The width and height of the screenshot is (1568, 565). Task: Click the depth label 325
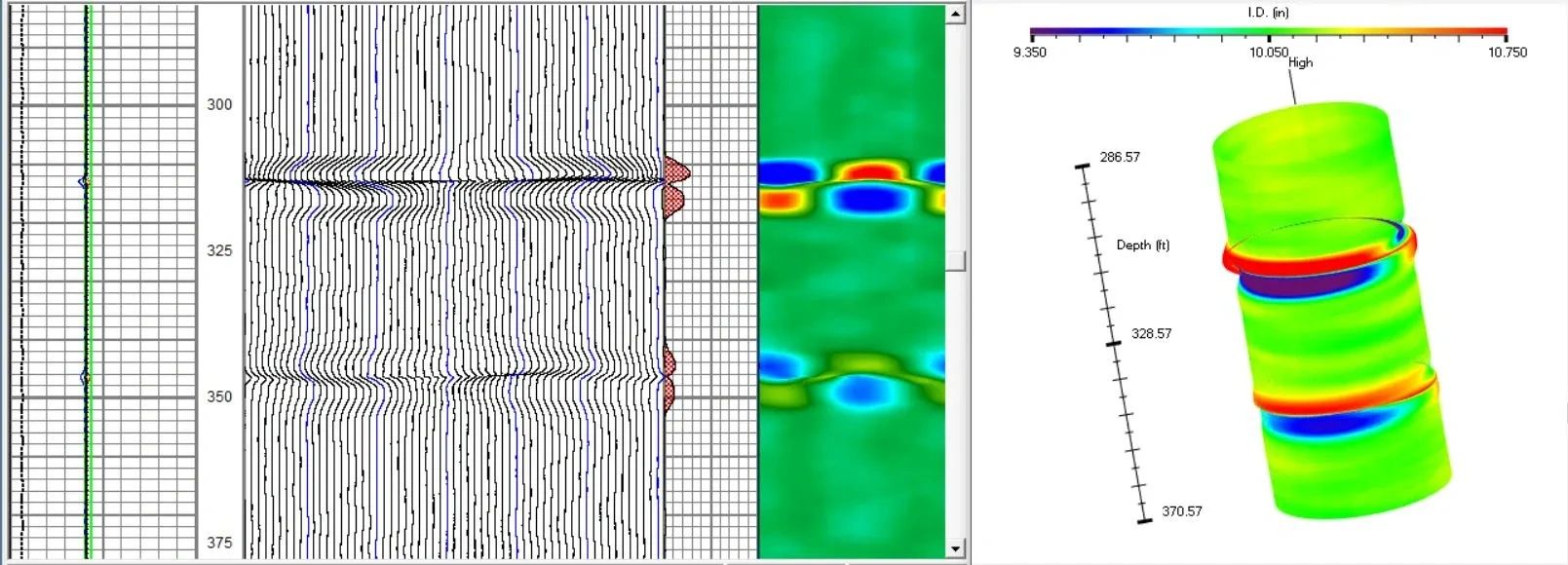click(x=219, y=250)
